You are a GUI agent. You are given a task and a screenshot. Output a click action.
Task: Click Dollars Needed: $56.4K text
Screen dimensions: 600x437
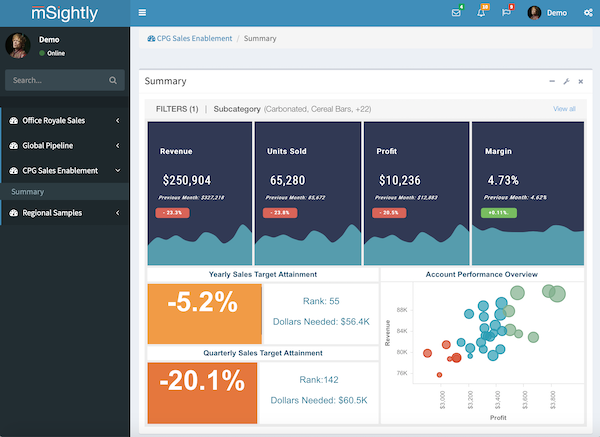pos(321,322)
